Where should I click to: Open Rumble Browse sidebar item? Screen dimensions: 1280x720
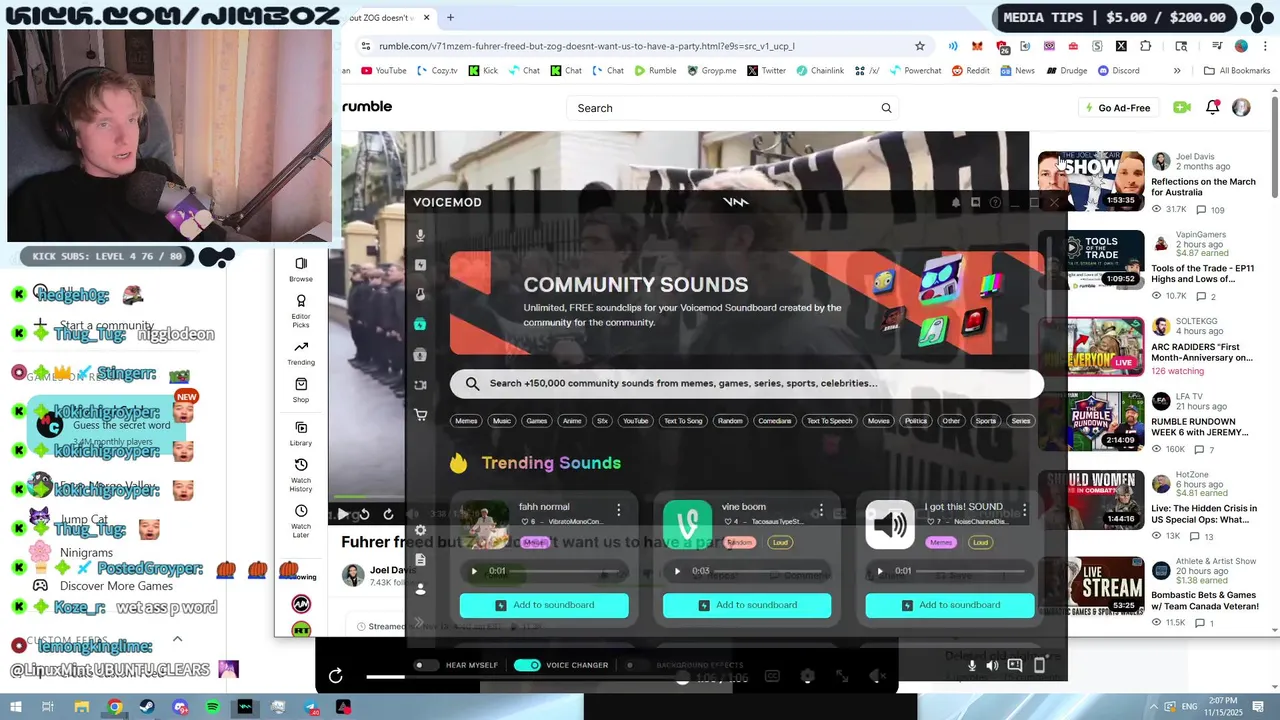(x=301, y=269)
